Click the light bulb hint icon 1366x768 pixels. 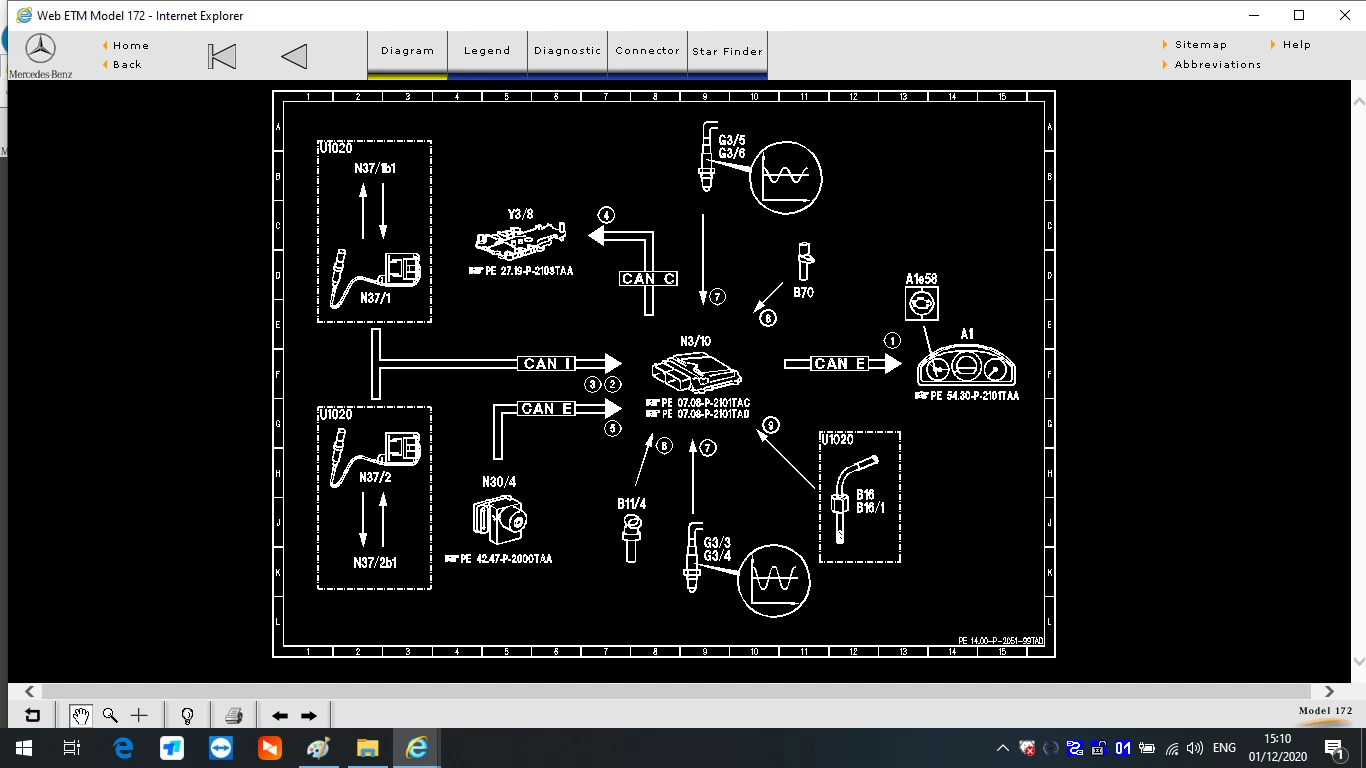tap(187, 715)
